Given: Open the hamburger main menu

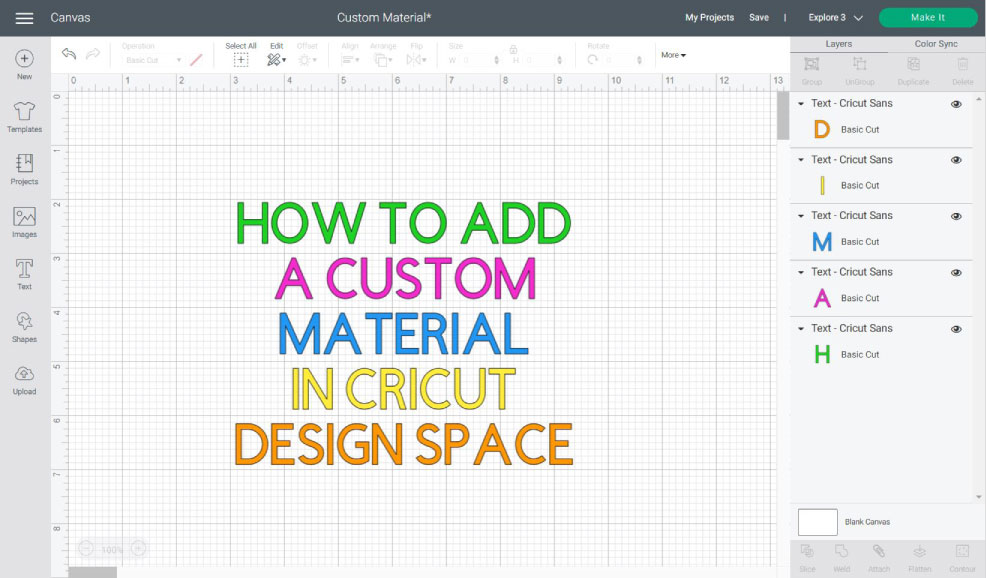Looking at the screenshot, I should pyautogui.click(x=25, y=18).
